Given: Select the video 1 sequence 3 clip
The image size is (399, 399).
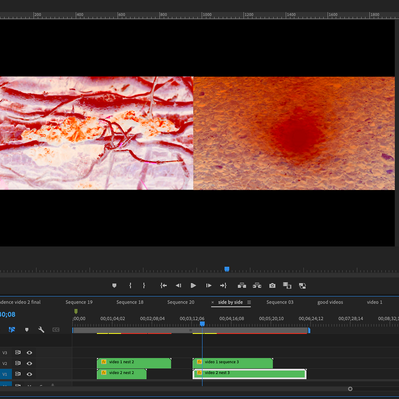Looking at the screenshot, I should click(233, 363).
